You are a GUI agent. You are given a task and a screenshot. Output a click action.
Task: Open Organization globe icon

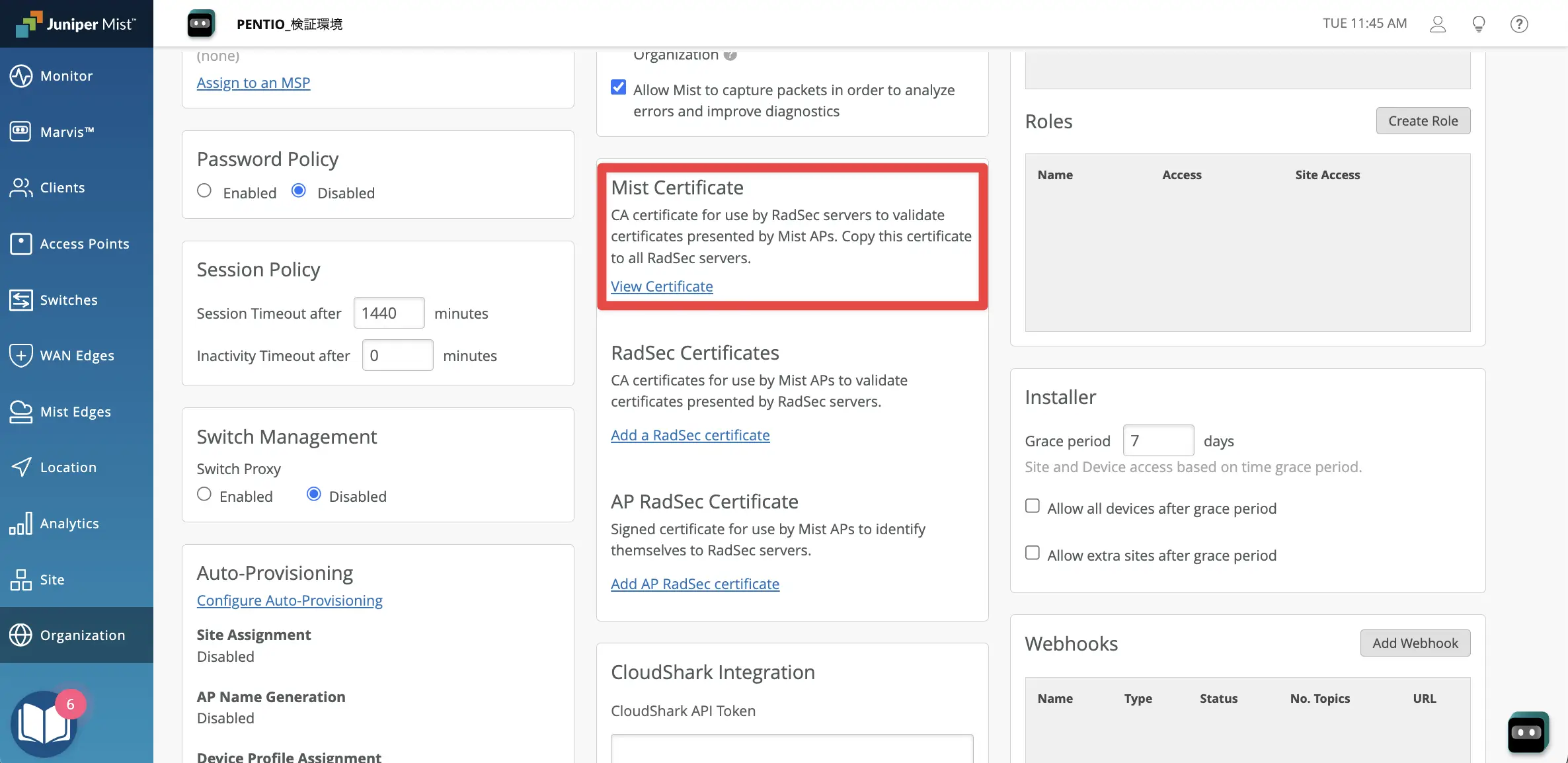pyautogui.click(x=20, y=635)
